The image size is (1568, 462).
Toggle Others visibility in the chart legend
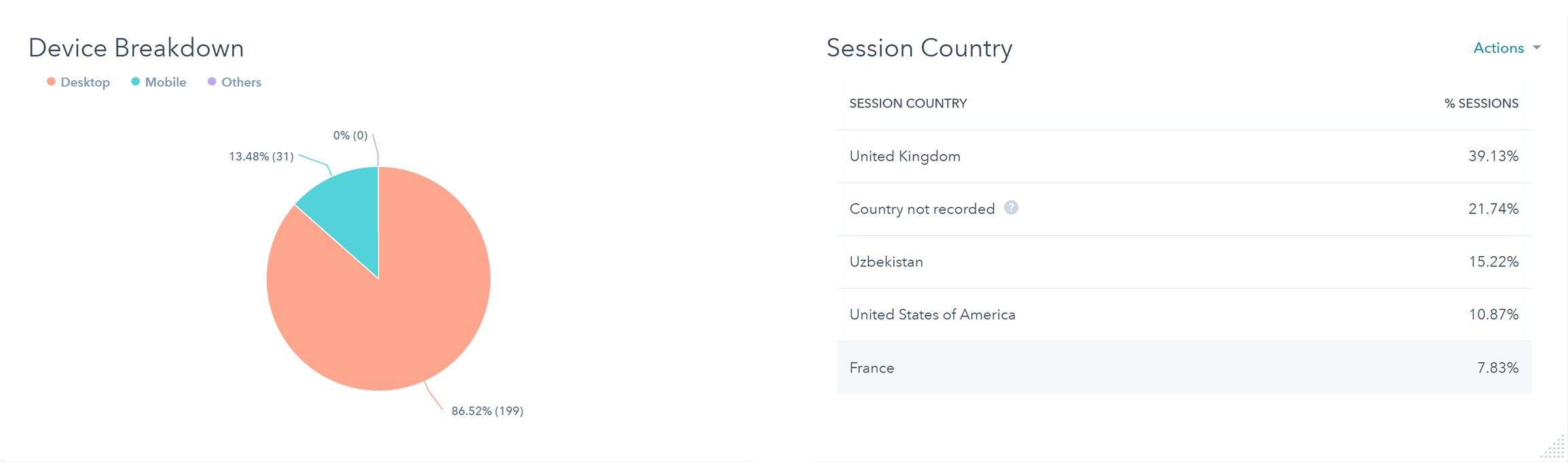(240, 82)
